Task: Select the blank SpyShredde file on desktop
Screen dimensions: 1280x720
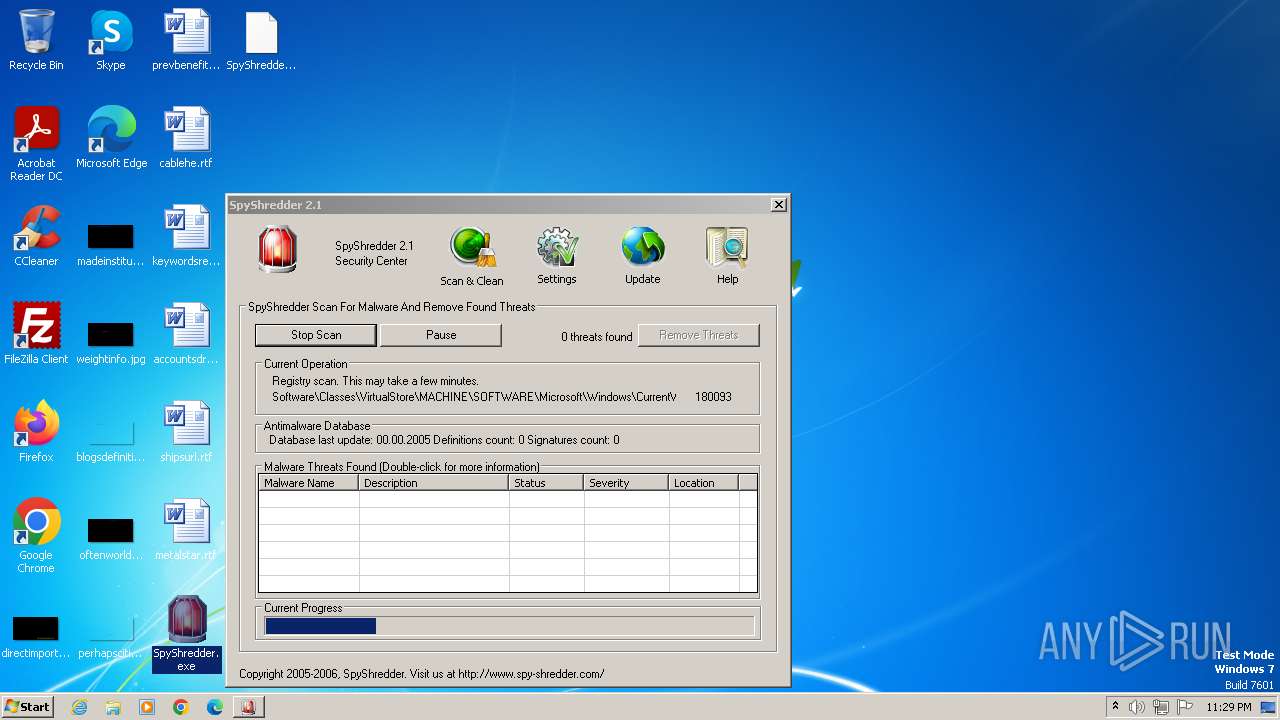Action: click(261, 40)
